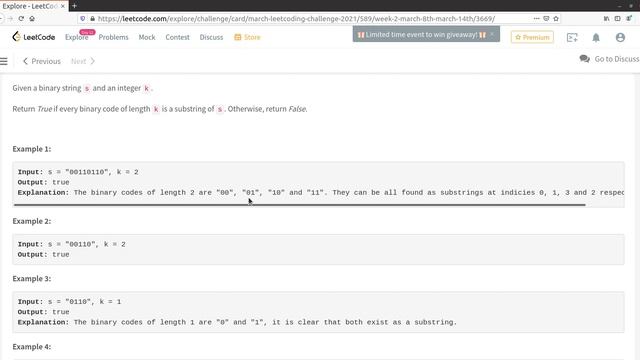640x360 pixels.
Task: Click the browser home icon
Action: pyautogui.click(x=32, y=18)
